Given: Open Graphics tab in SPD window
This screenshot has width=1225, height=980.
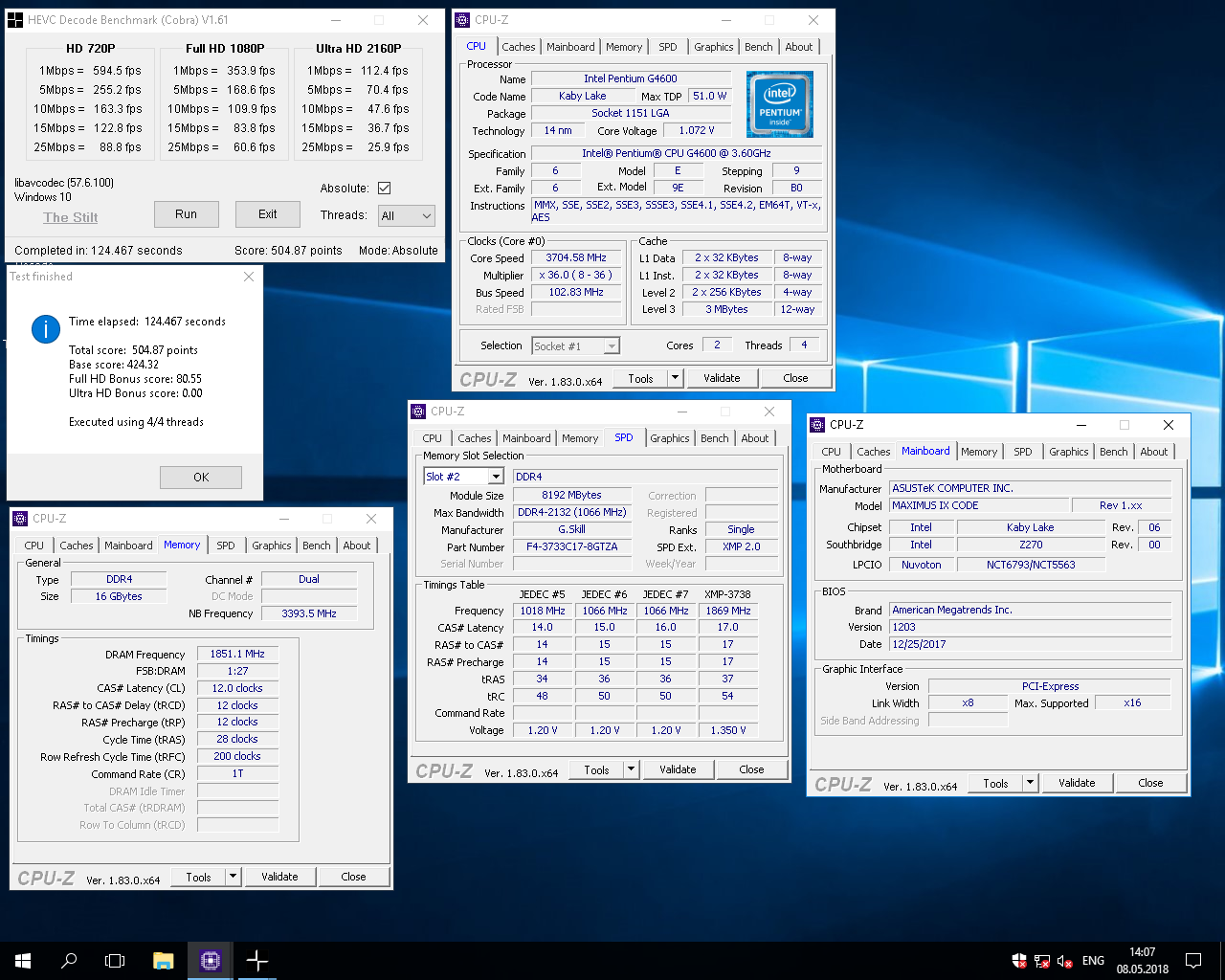Looking at the screenshot, I should tap(670, 438).
